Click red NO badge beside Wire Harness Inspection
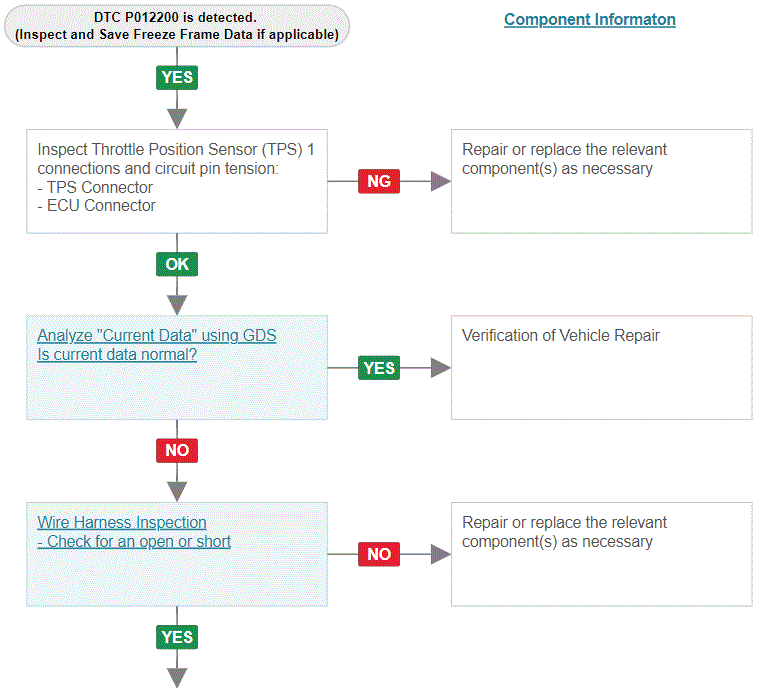 coord(379,554)
